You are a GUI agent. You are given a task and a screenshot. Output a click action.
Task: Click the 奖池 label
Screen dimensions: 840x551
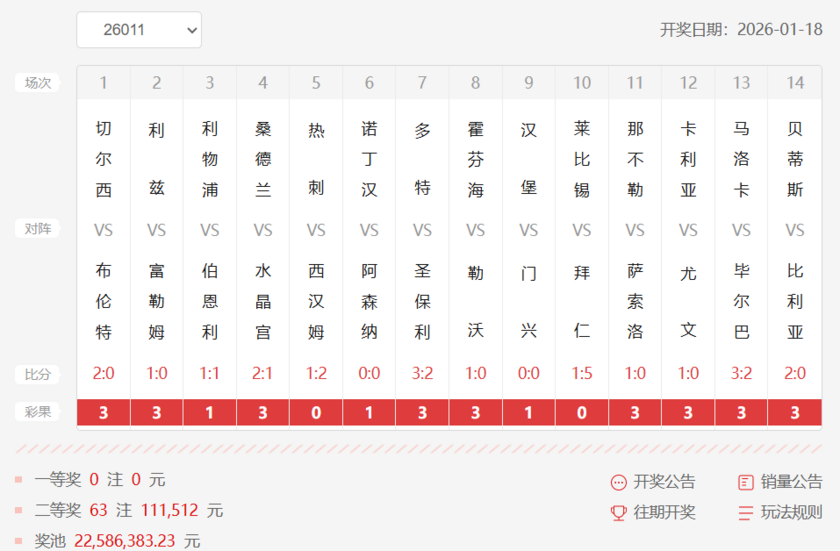click(50, 541)
